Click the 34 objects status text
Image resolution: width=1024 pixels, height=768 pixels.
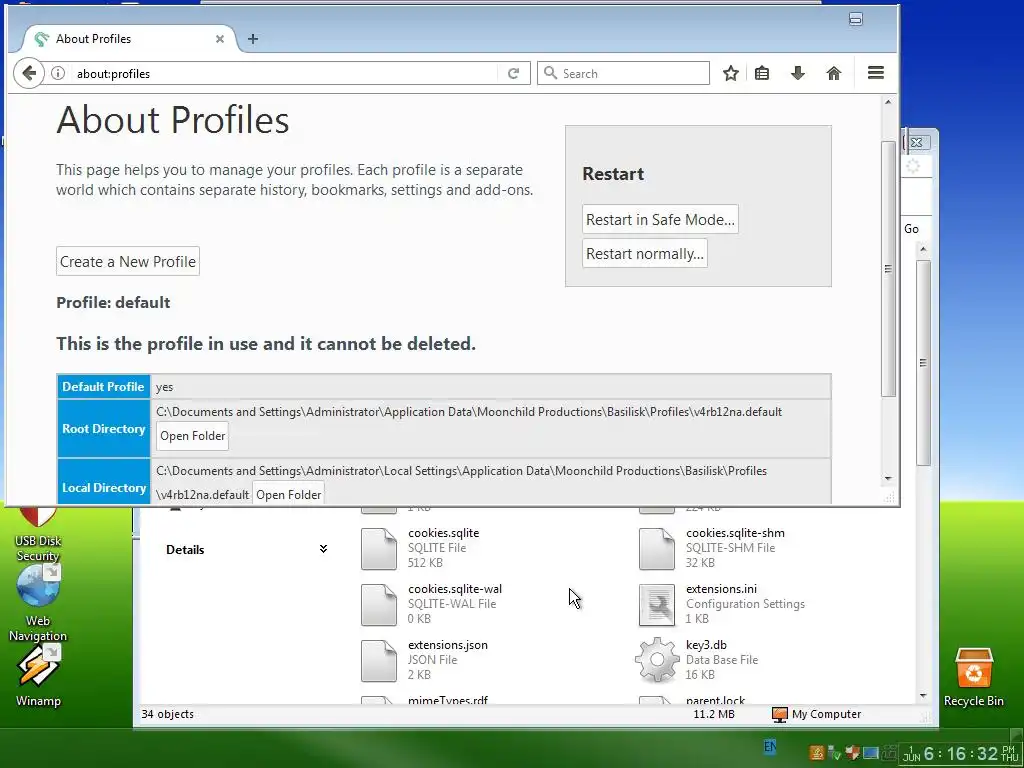click(168, 714)
